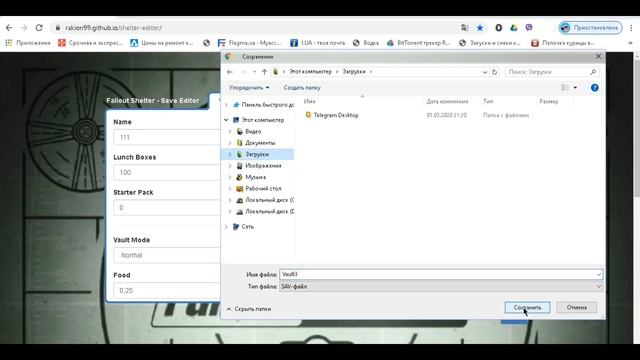The height and width of the screenshot is (360, 640).
Task: Go forward in the save dialog
Action: (243, 72)
